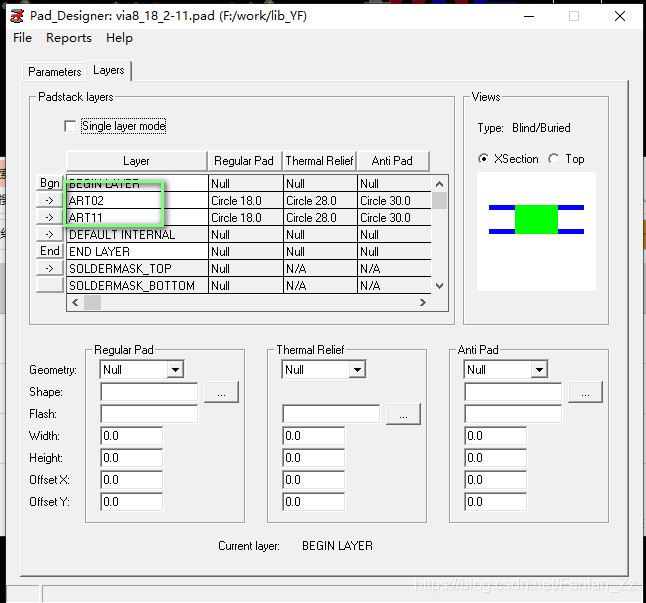The width and height of the screenshot is (646, 603).
Task: Click the arrow button beside ART11 layer
Action: tap(49, 217)
